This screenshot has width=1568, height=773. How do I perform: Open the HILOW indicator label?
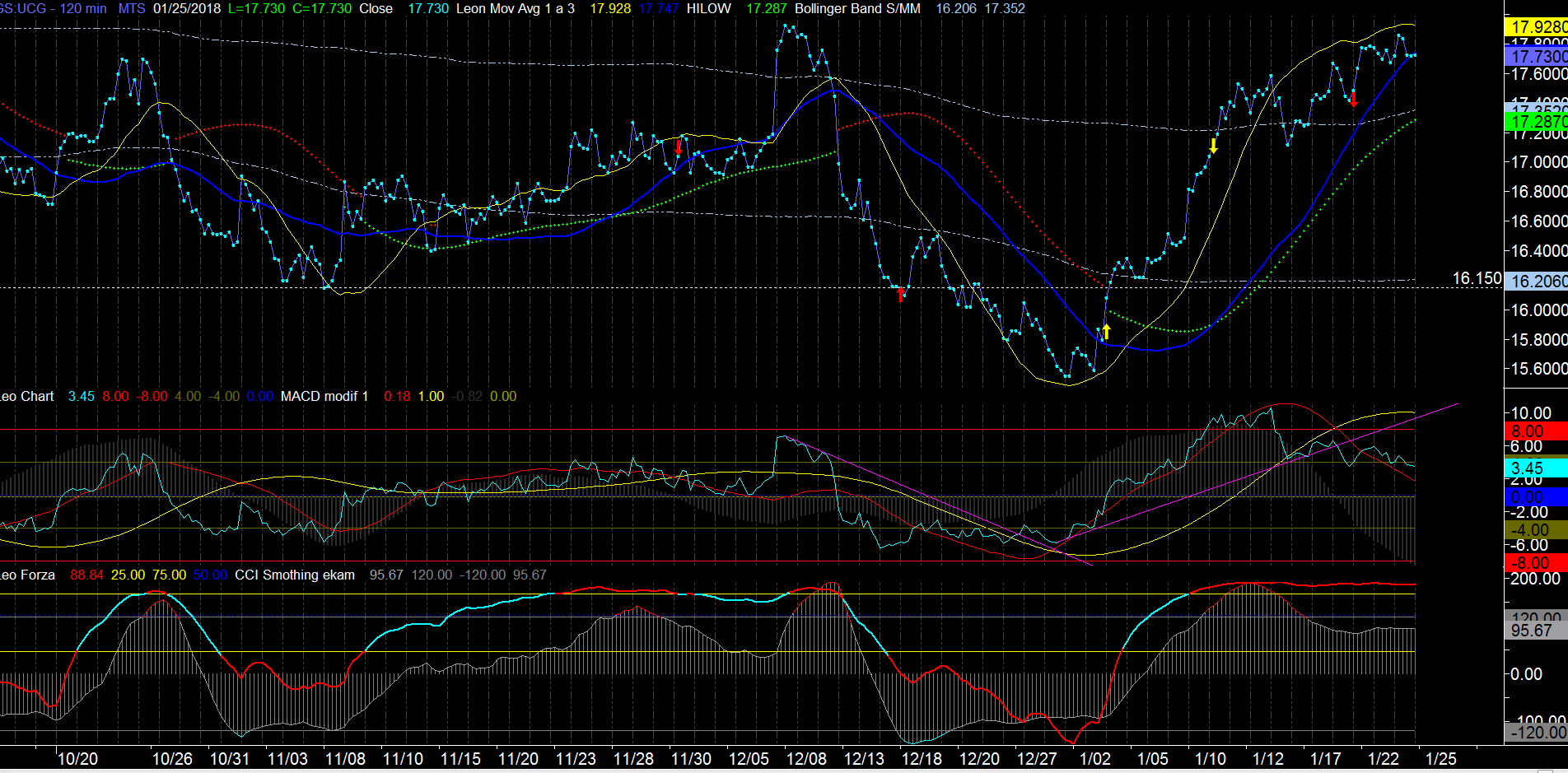point(709,8)
